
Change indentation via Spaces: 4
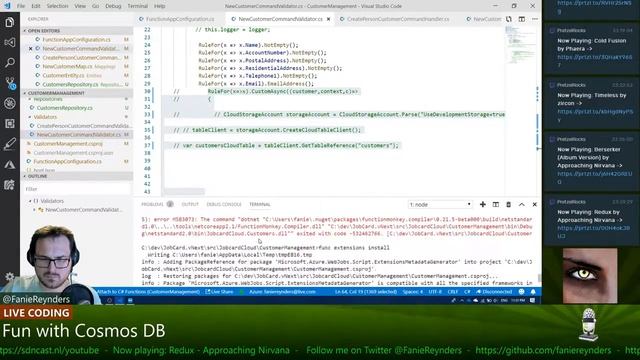click(413, 292)
